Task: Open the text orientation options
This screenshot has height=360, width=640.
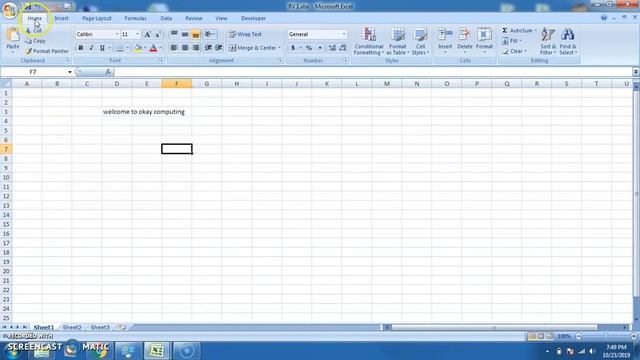Action: point(209,34)
